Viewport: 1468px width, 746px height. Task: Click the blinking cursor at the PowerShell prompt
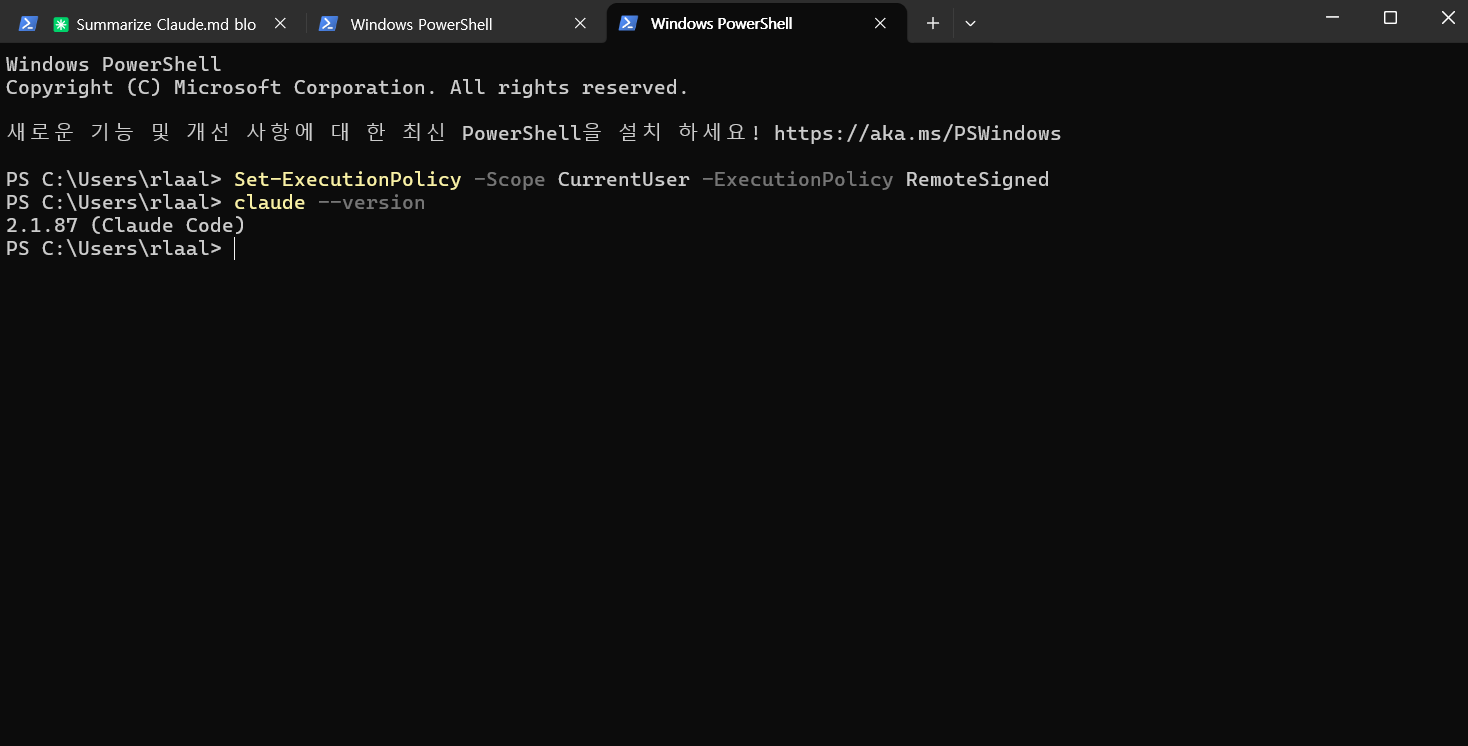(x=235, y=248)
